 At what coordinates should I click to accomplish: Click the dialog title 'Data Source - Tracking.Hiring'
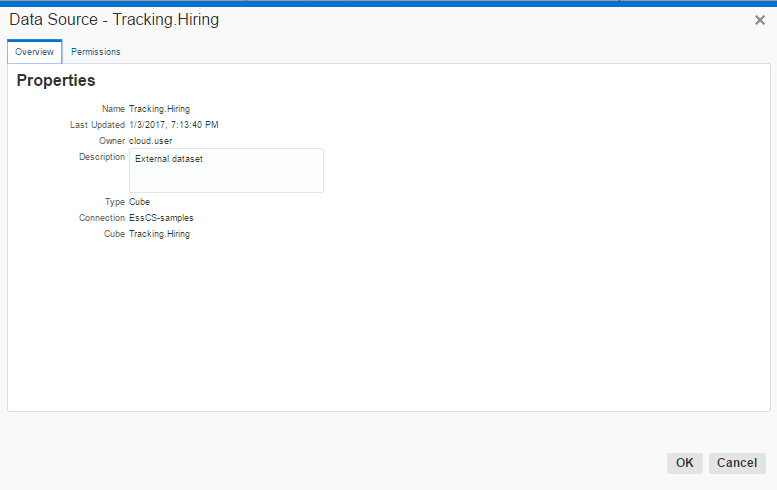point(114,20)
